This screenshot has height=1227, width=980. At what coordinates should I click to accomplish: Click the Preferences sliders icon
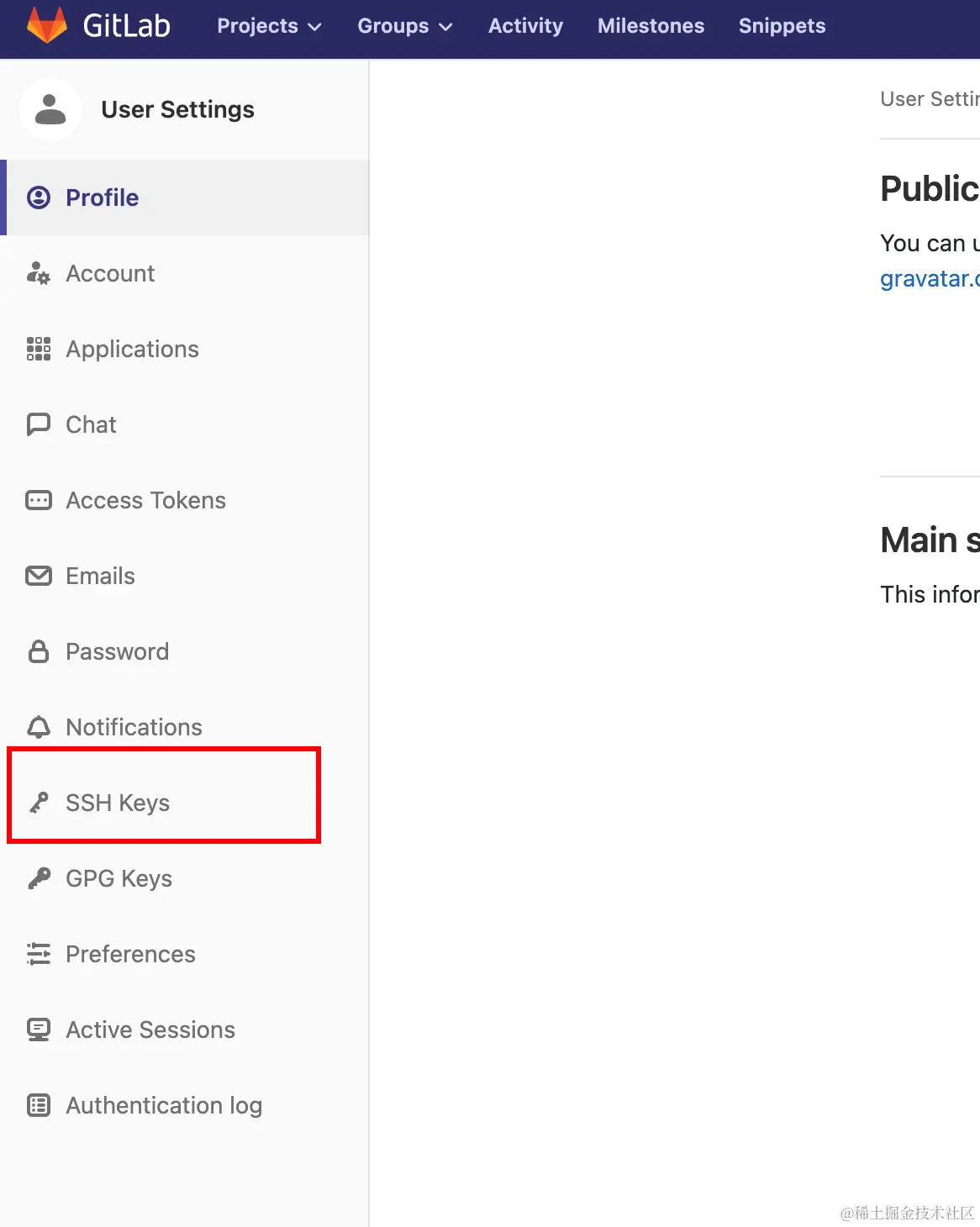pyautogui.click(x=39, y=954)
